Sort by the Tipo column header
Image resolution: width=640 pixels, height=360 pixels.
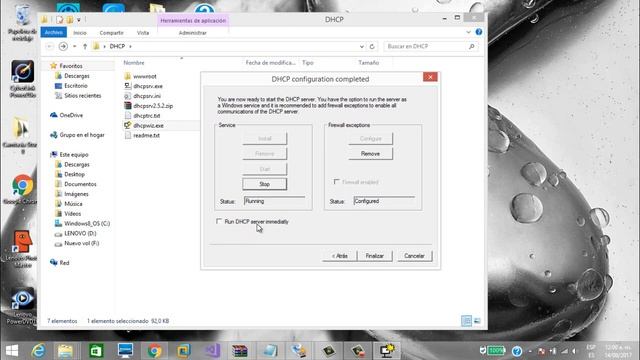[308, 63]
